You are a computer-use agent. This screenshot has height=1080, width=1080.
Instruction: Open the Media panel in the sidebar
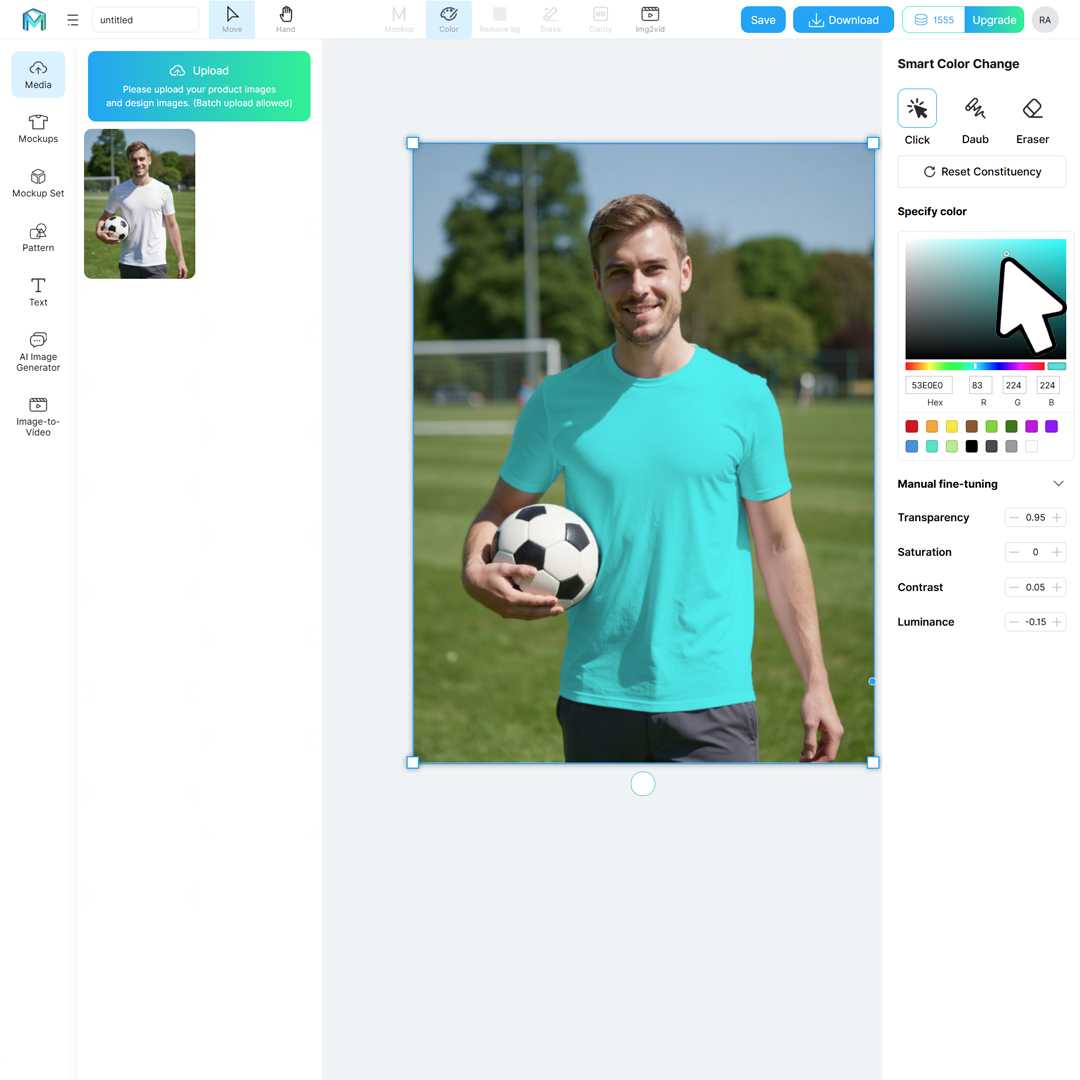click(38, 74)
